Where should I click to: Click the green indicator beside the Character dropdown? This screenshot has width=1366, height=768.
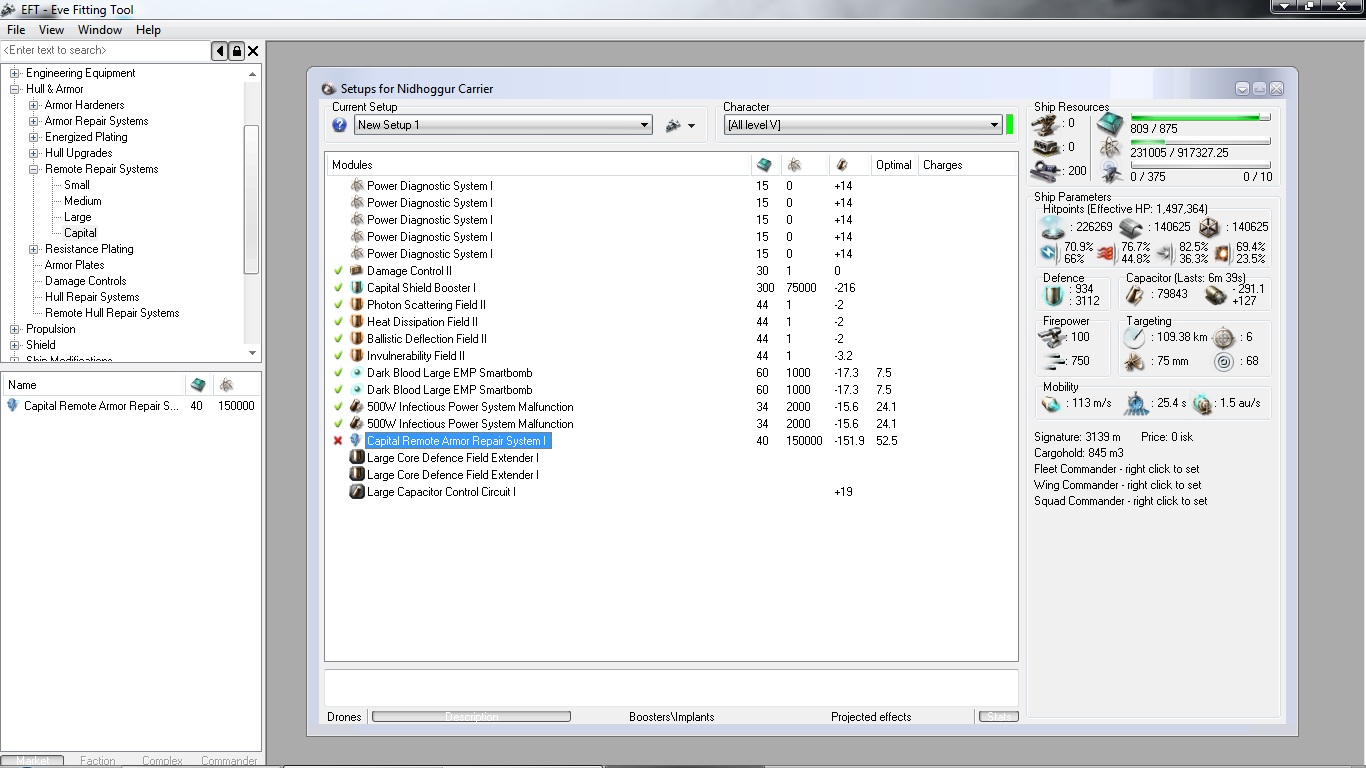(x=1009, y=125)
